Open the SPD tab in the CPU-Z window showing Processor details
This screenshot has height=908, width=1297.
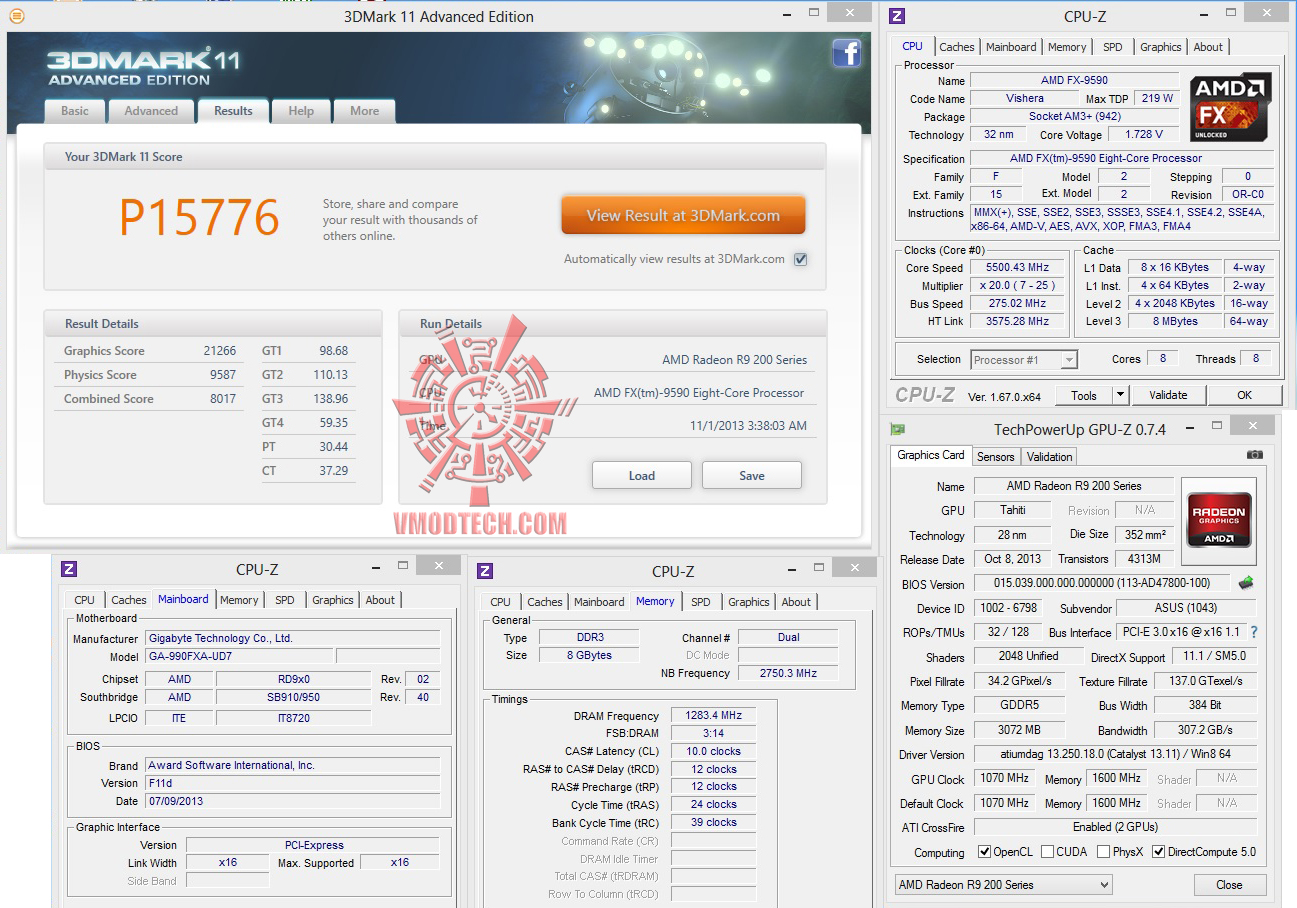tap(1113, 47)
